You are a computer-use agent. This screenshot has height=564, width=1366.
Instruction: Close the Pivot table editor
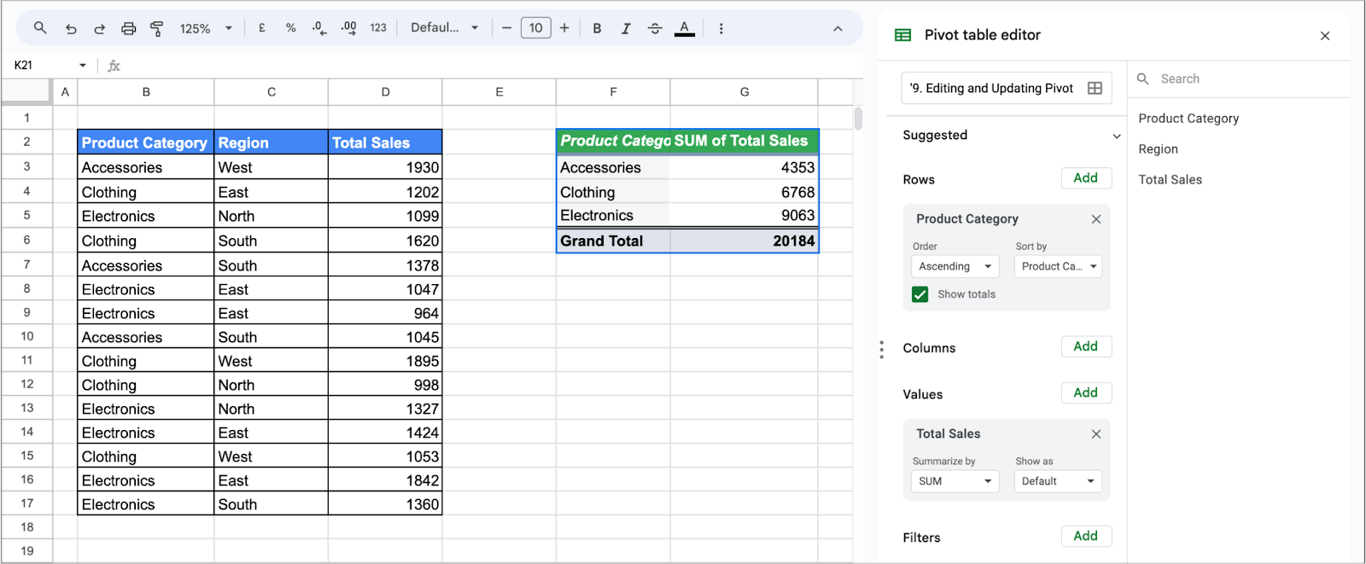[1325, 36]
